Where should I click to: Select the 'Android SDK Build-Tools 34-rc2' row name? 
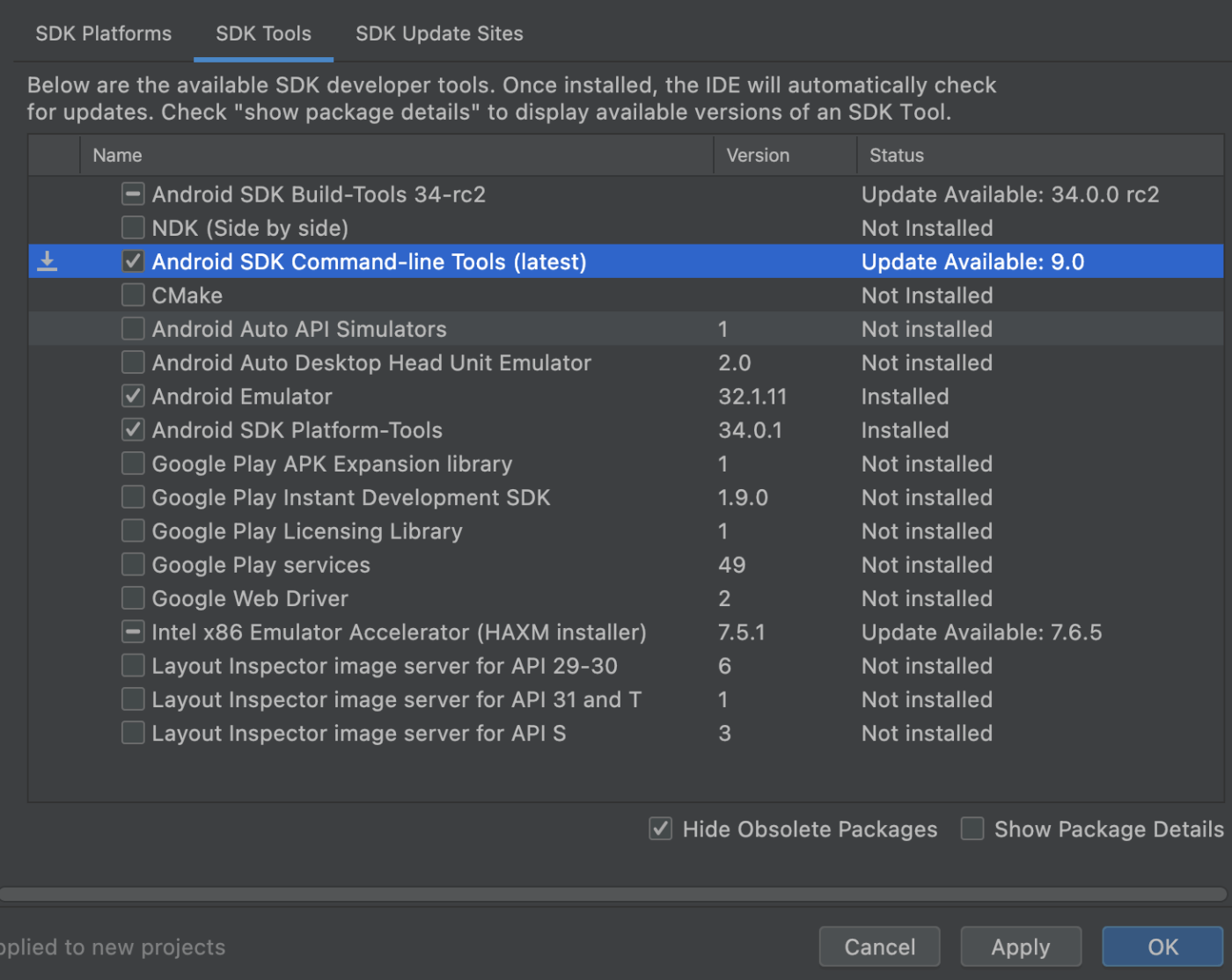pos(319,194)
